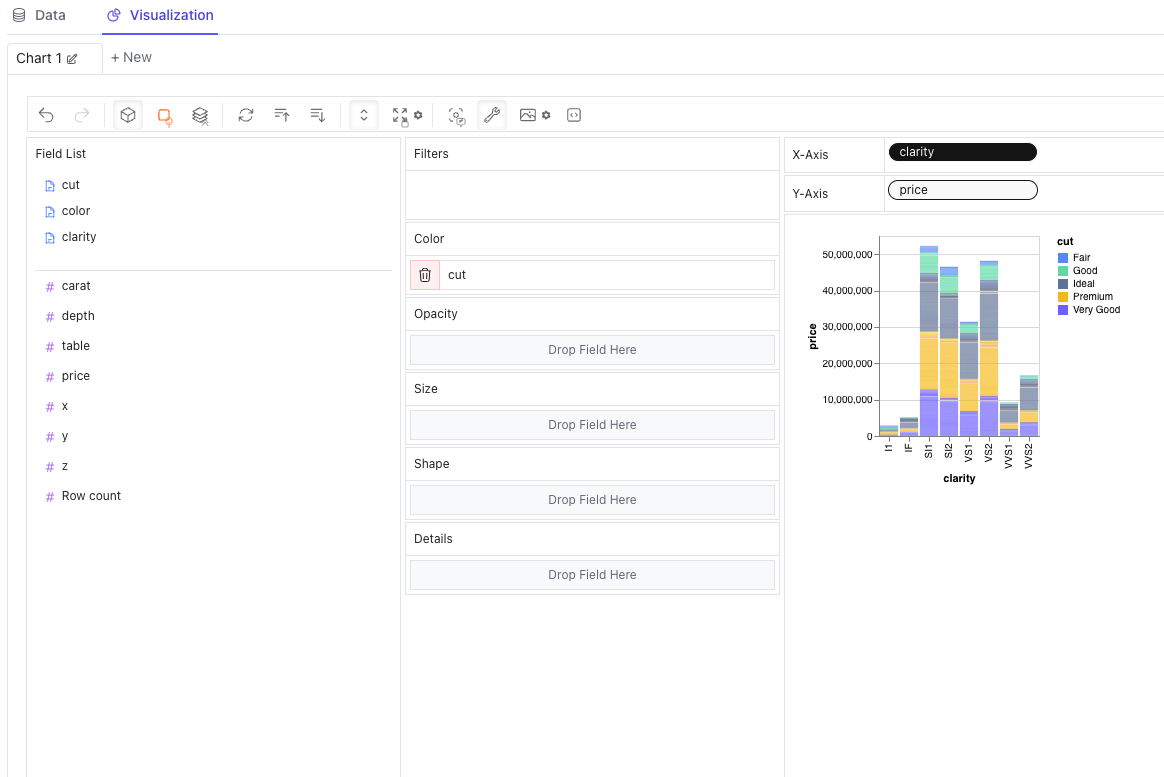The height and width of the screenshot is (777, 1164).
Task: Click the SI2 bar in chart
Action: point(949,352)
